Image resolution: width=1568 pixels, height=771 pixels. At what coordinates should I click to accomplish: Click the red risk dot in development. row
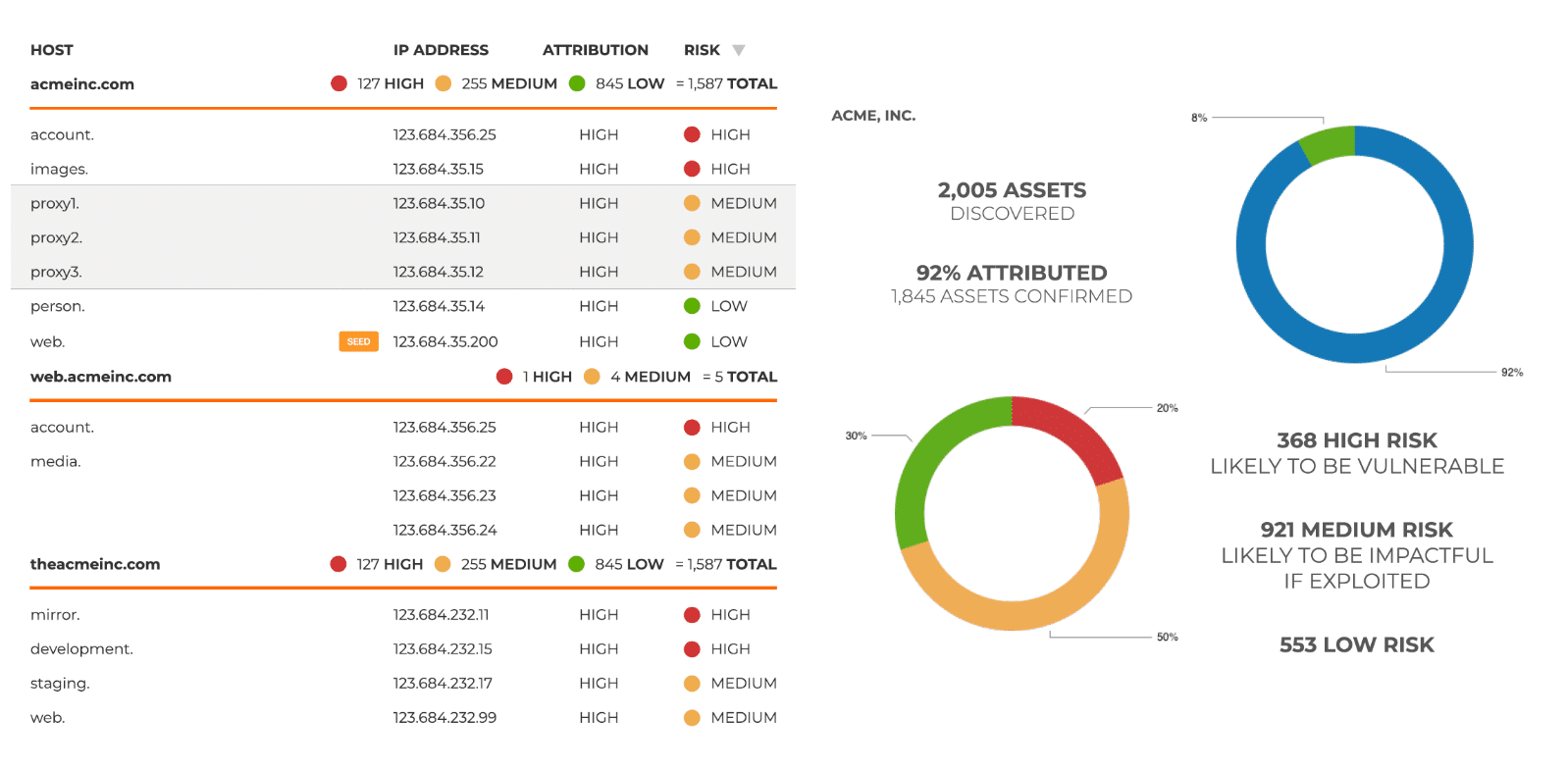(x=692, y=649)
